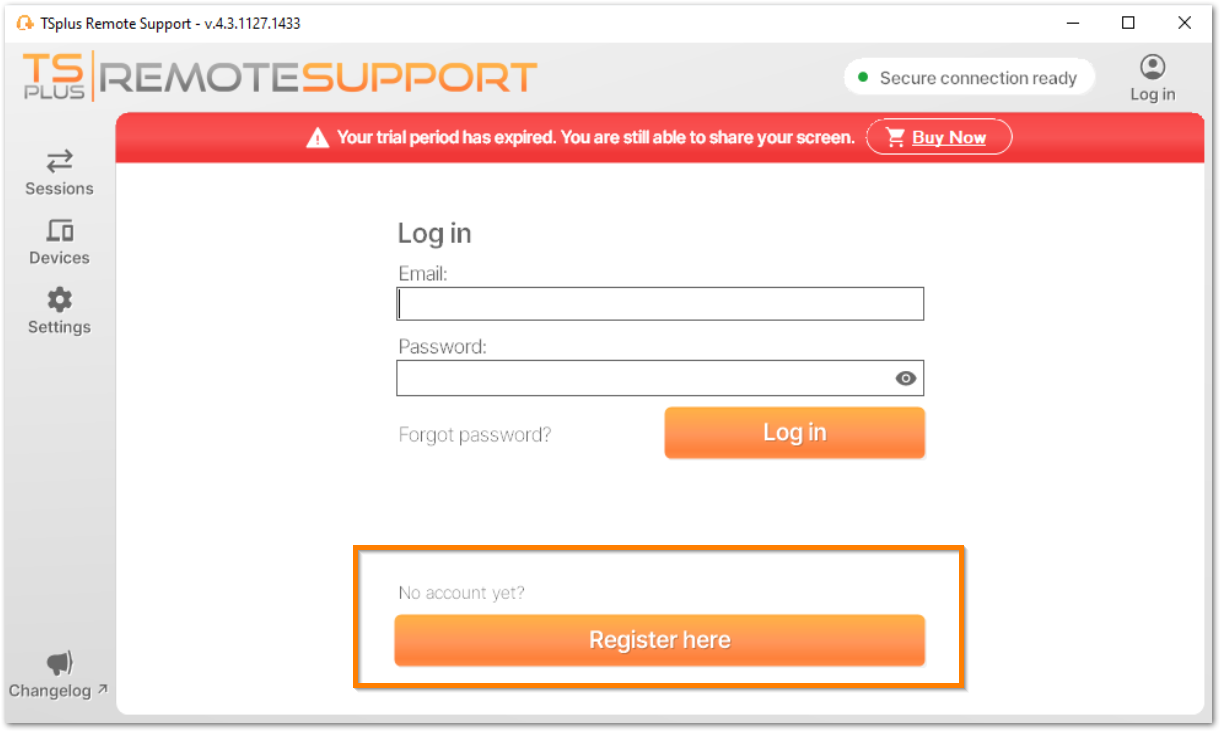Toggle password visibility with the eye icon

tap(906, 378)
